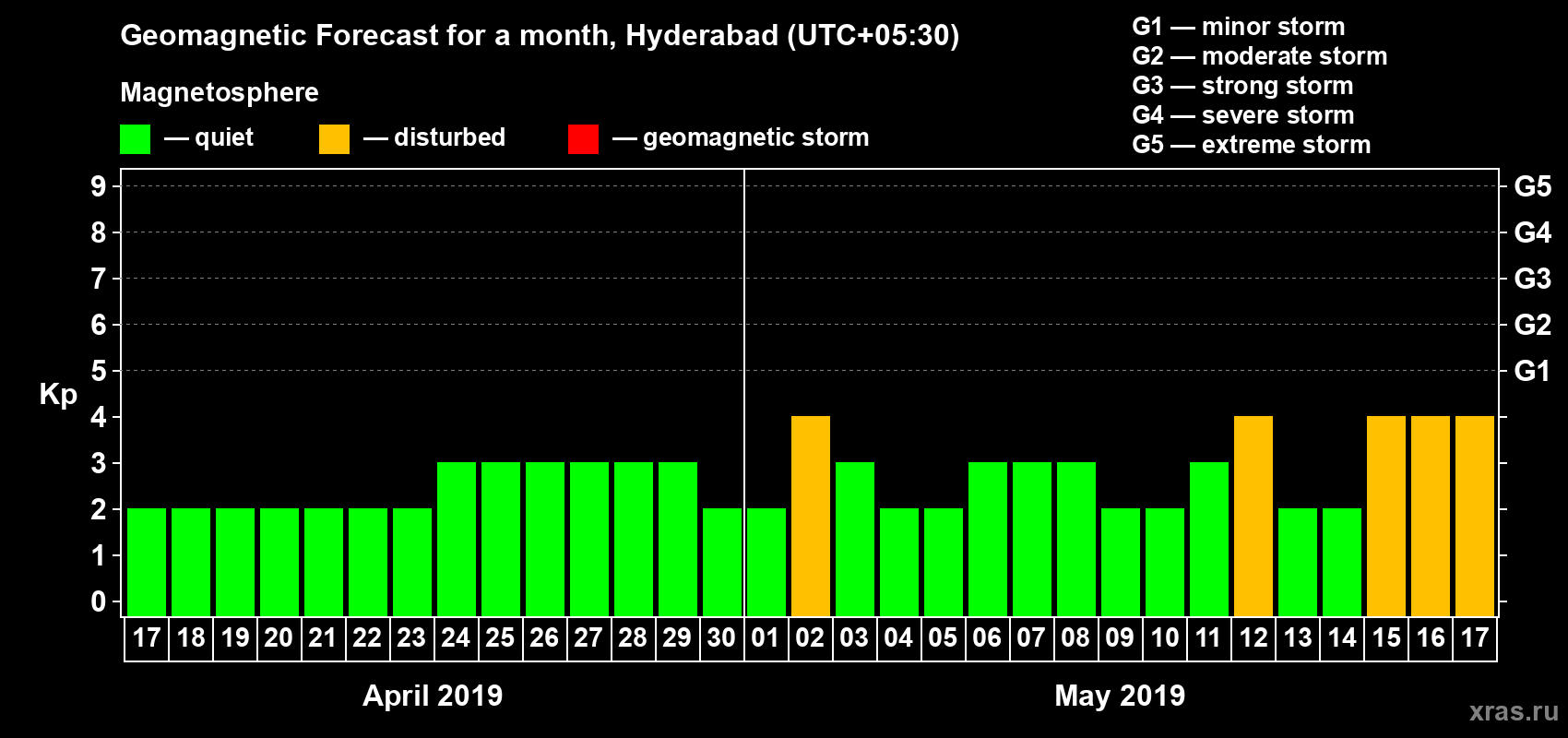Click the 'G5 — extreme storm' legend line

(1252, 145)
